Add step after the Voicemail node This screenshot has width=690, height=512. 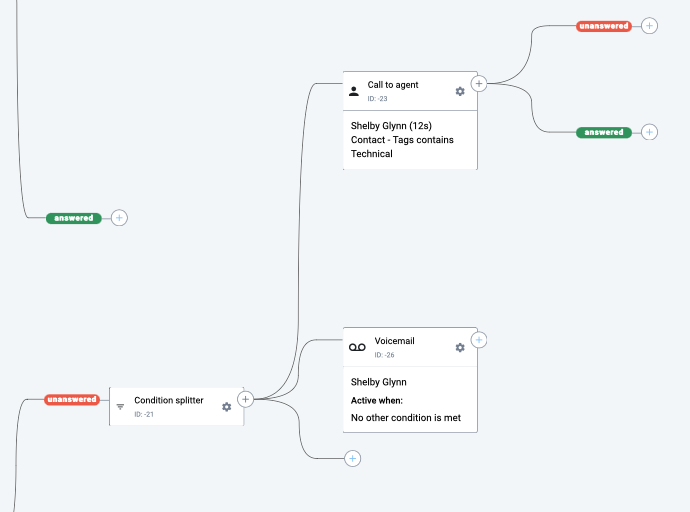pos(479,340)
